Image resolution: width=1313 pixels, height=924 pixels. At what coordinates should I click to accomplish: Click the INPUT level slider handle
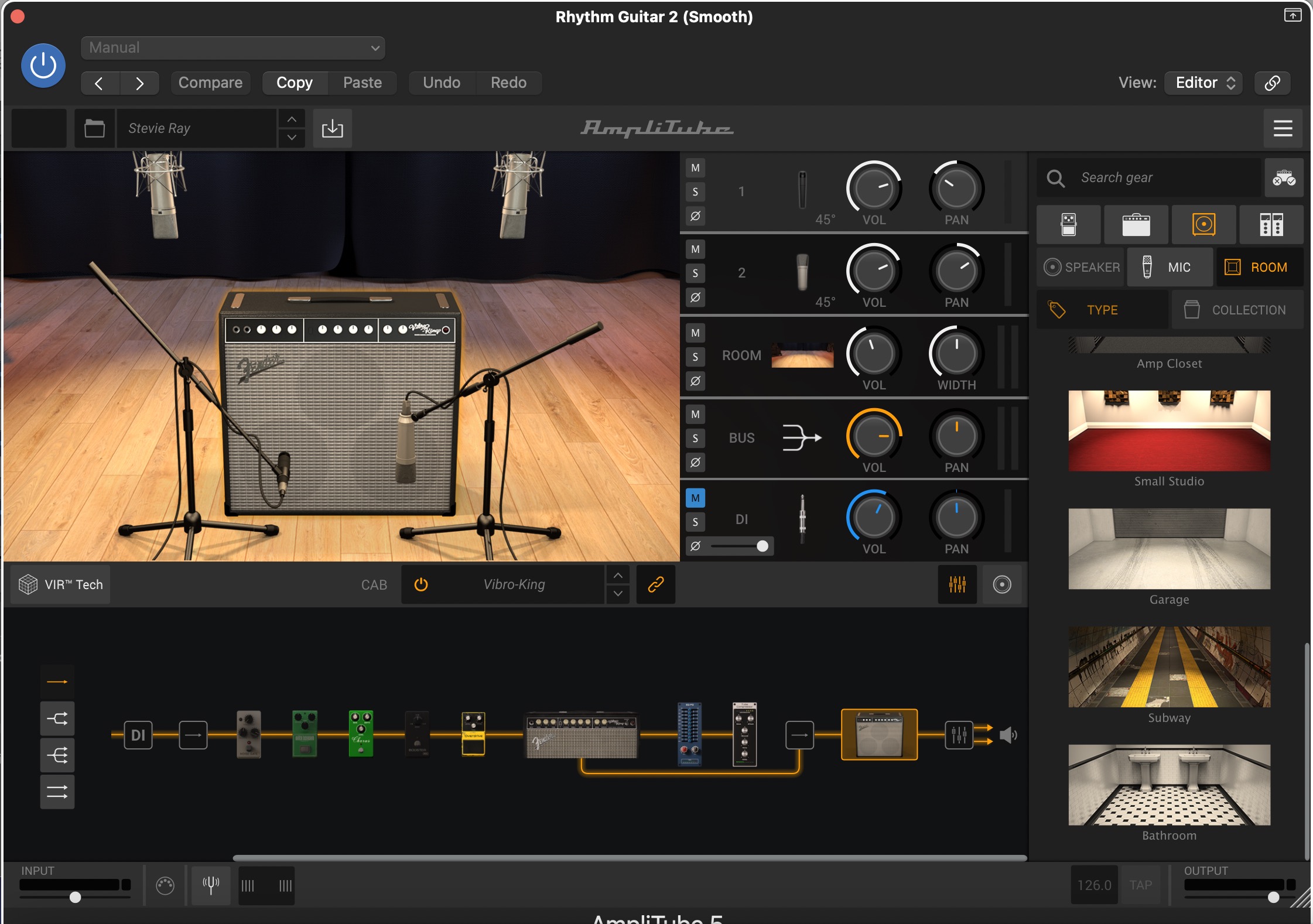[x=75, y=897]
